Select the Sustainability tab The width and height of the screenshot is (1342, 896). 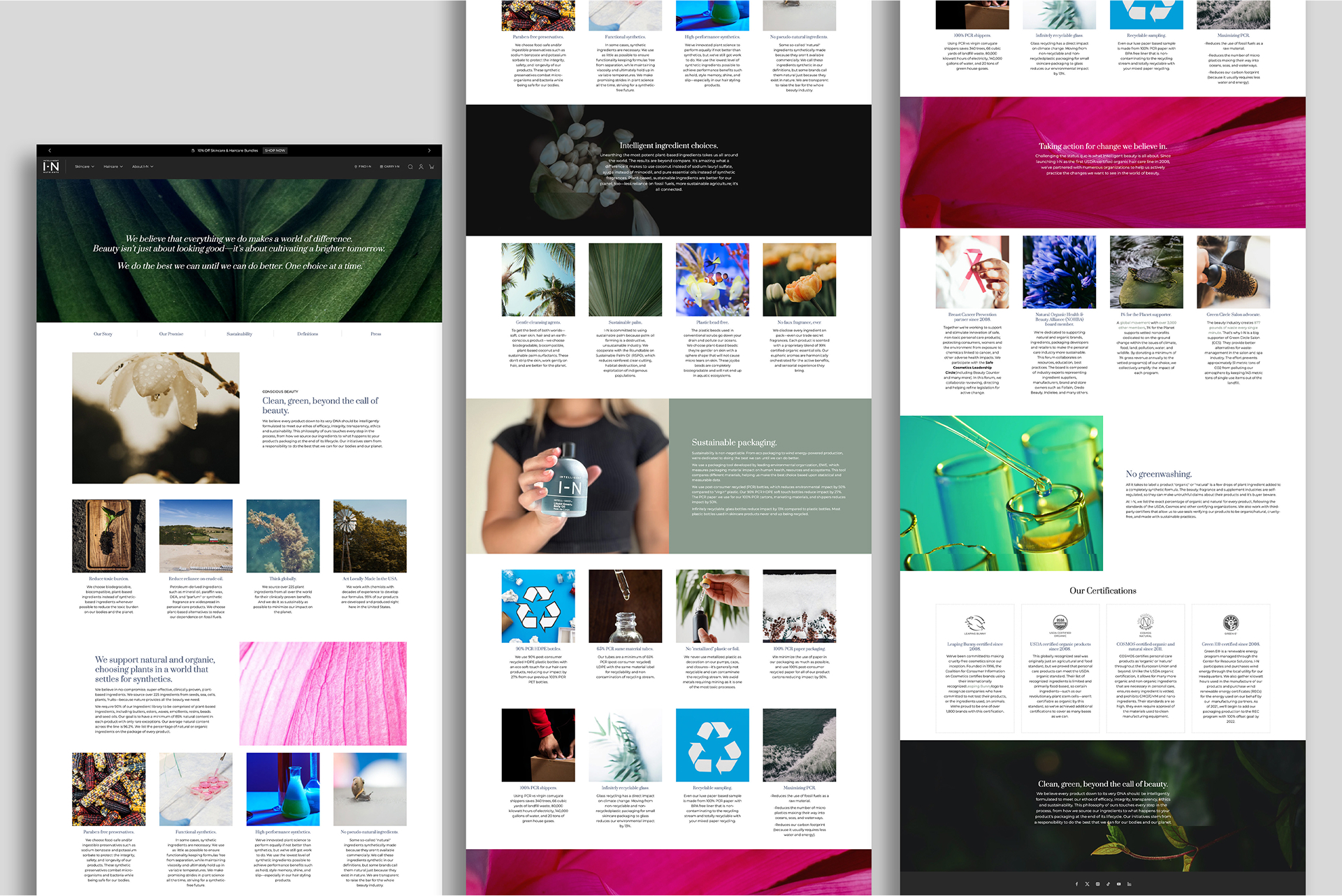(x=239, y=334)
